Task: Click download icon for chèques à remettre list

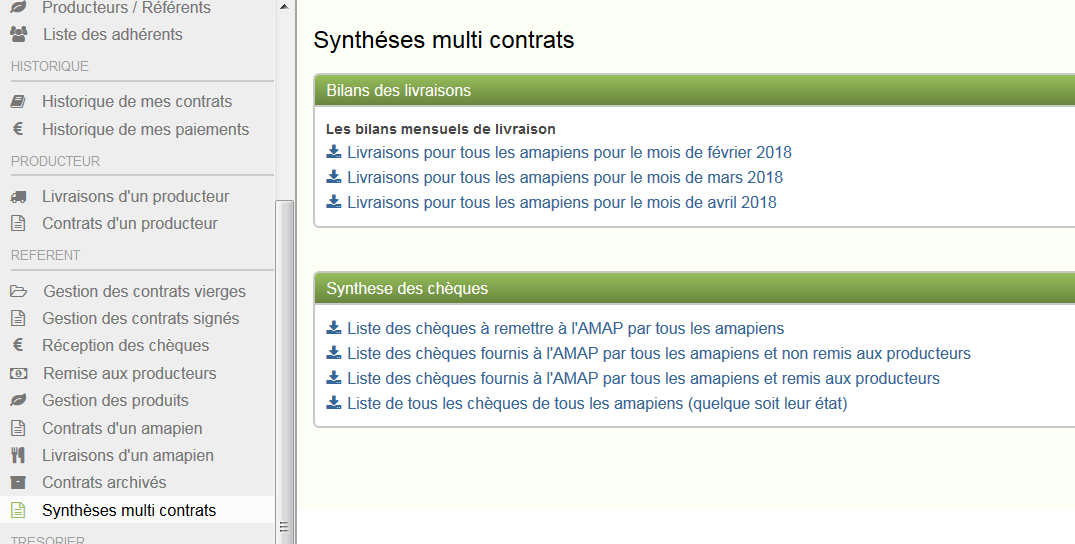Action: pos(334,327)
